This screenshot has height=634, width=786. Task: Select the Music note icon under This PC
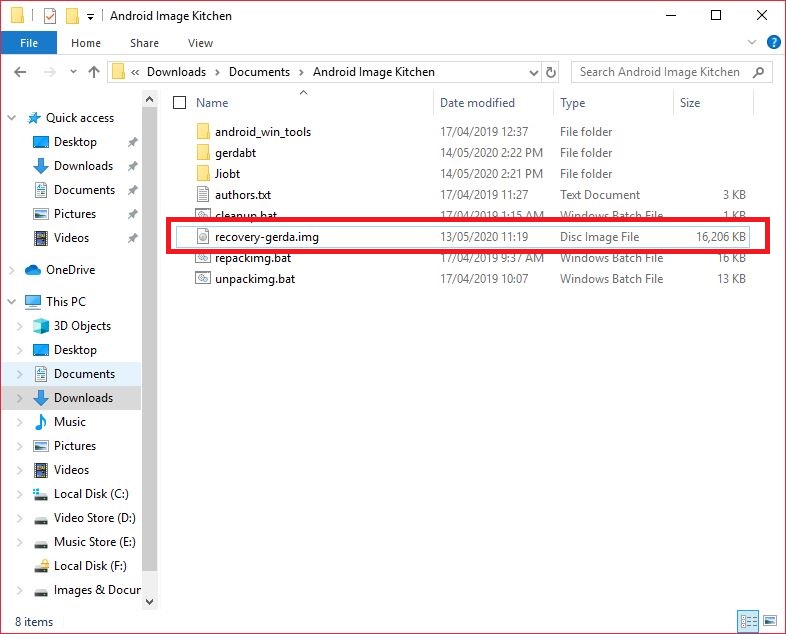tap(41, 422)
